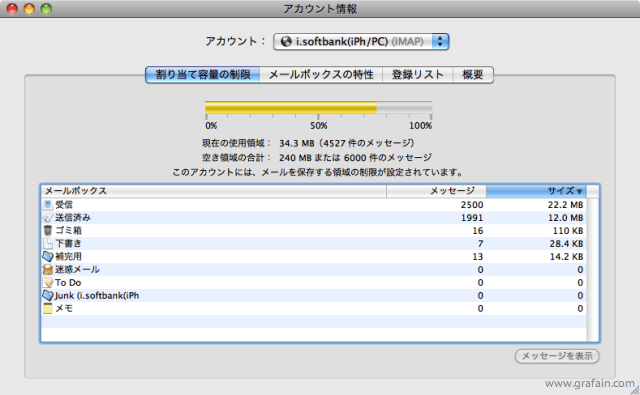Open the アカウント i.softbank account dropdown
Viewport: 640px width, 395px height.
click(361, 42)
